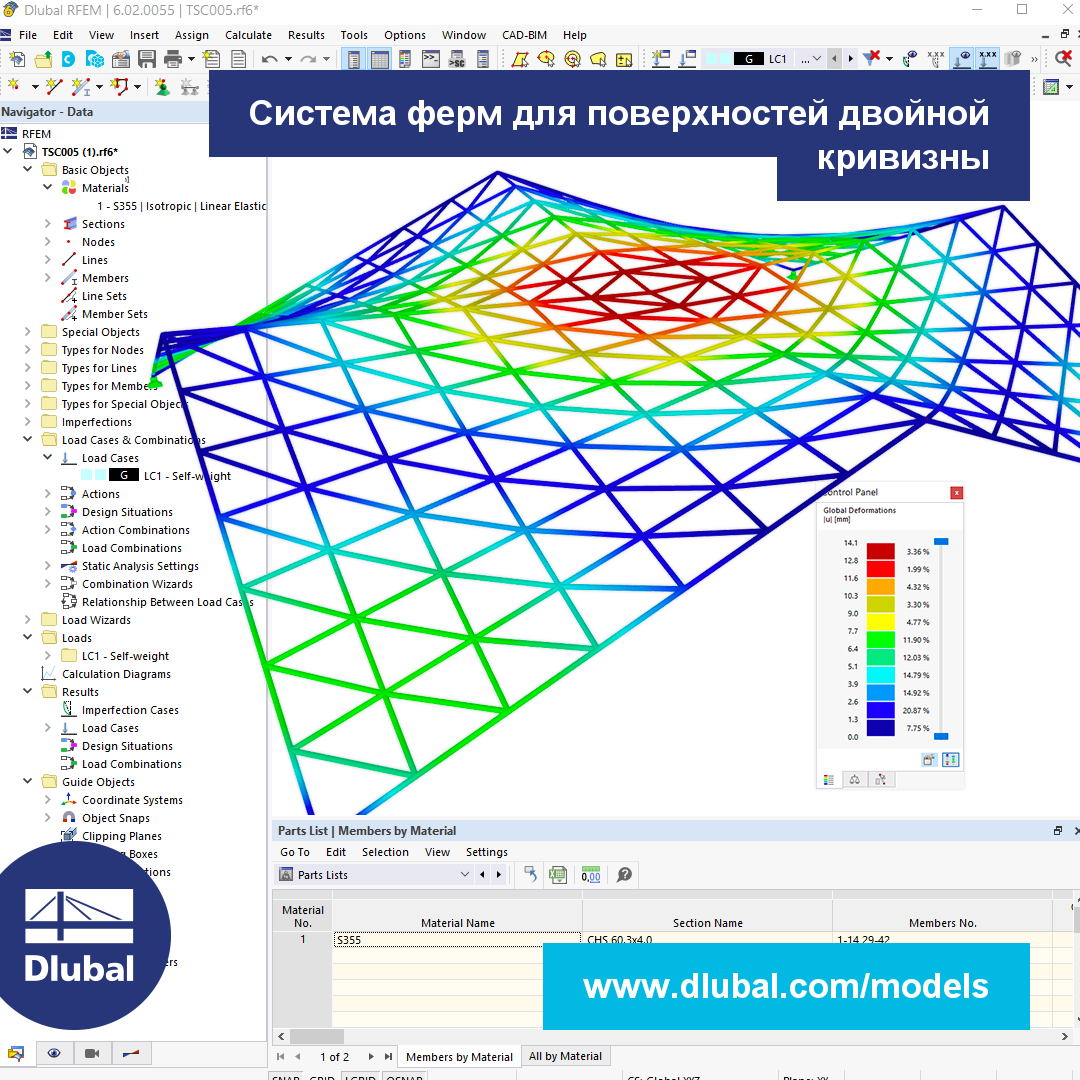Click the decimal places 0,00 icon
1080x1080 pixels.
(591, 875)
